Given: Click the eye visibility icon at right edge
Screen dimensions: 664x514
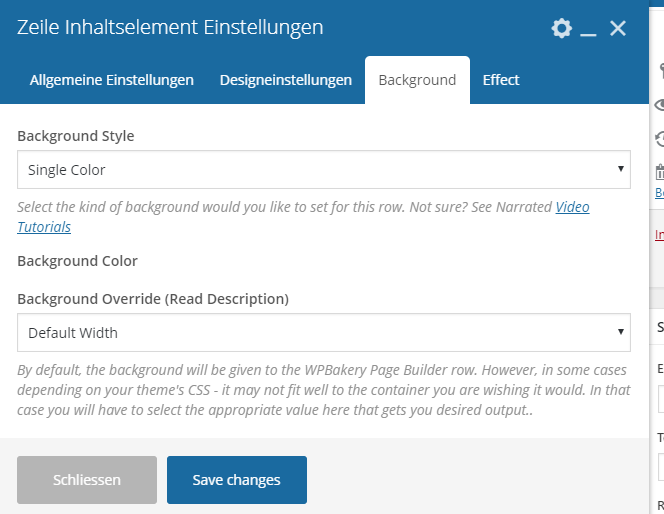Looking at the screenshot, I should [659, 105].
